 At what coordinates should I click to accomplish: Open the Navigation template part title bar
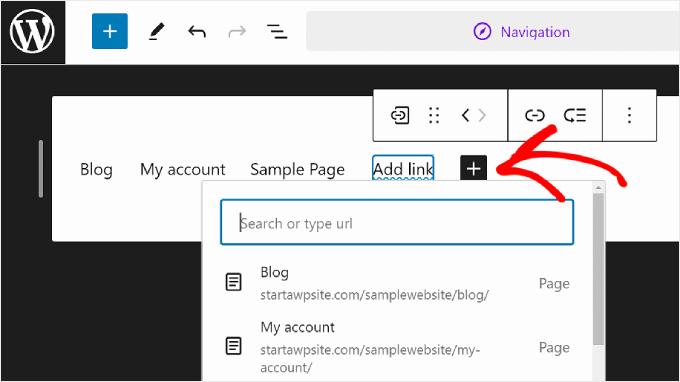493,32
